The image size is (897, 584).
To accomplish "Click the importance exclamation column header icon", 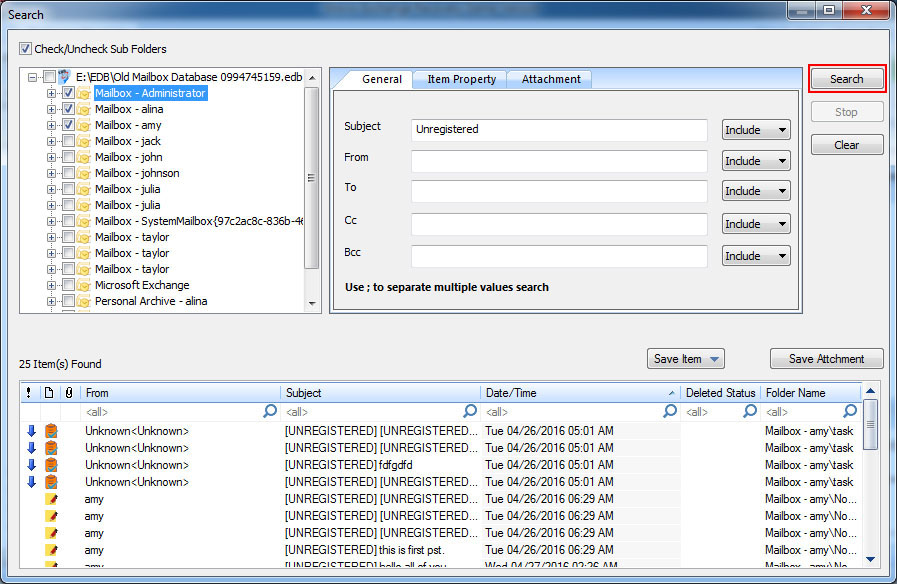I will click(x=28, y=393).
